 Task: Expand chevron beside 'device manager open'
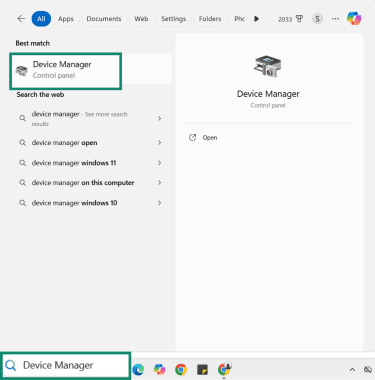pos(160,143)
